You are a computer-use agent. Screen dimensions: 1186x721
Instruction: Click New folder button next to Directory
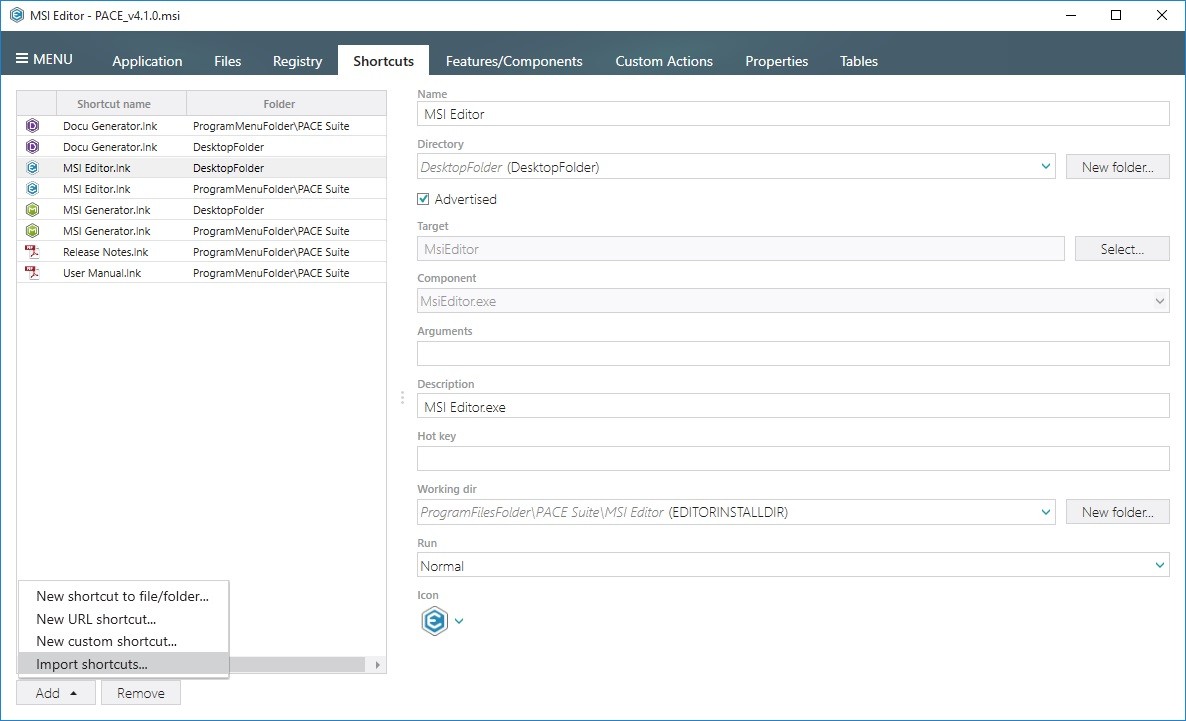click(1117, 167)
